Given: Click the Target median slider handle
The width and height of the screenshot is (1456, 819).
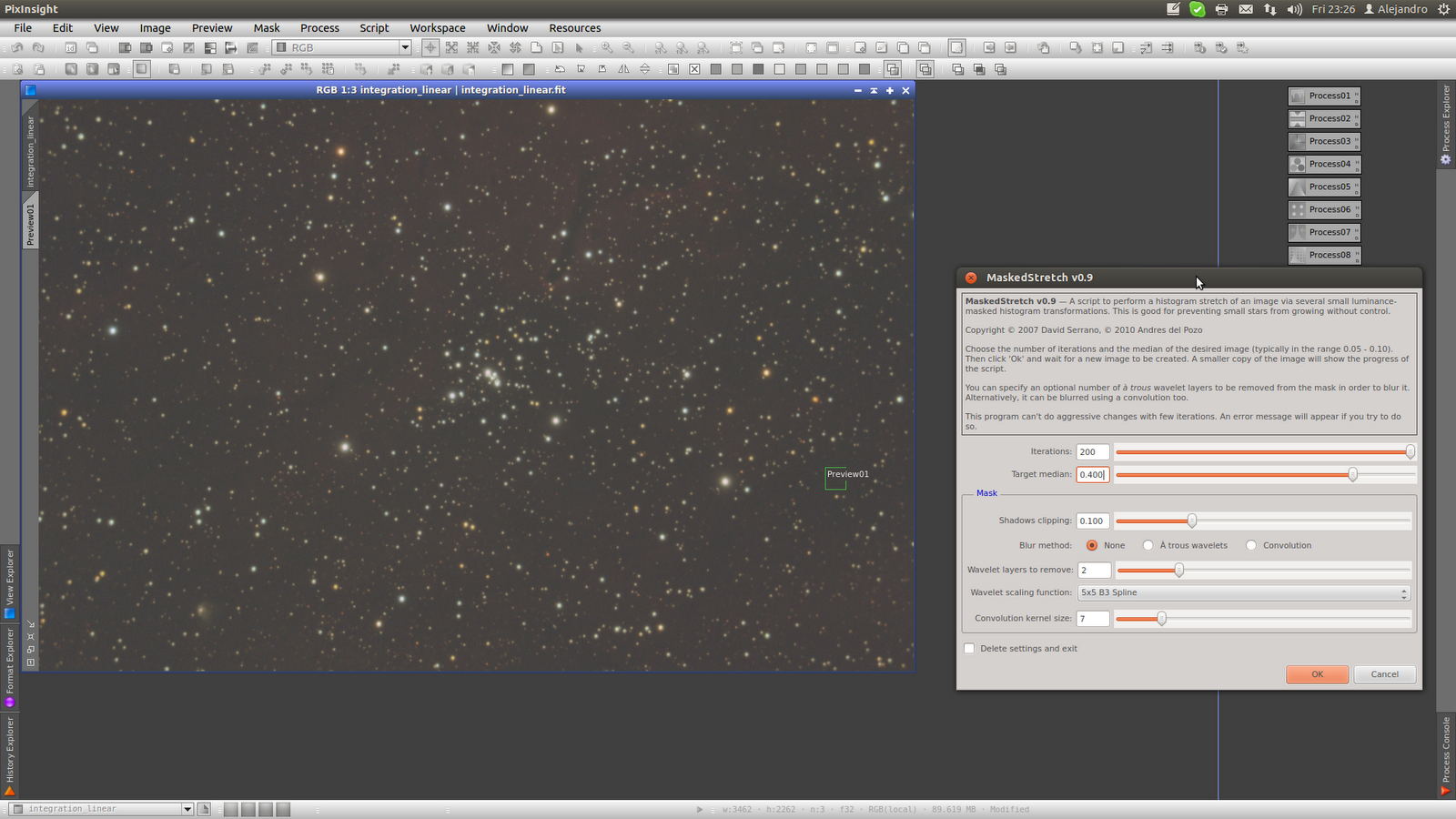Looking at the screenshot, I should [x=1353, y=474].
